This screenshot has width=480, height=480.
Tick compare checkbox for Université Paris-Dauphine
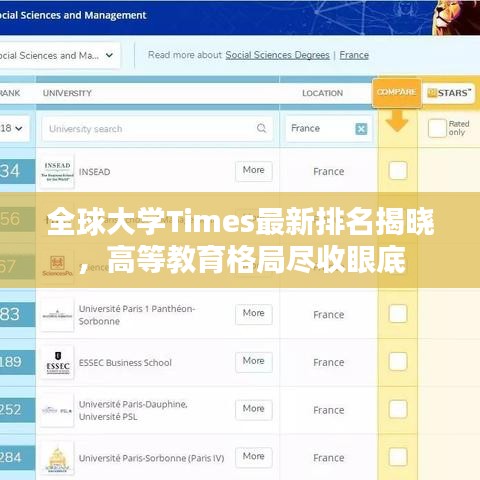coord(398,409)
